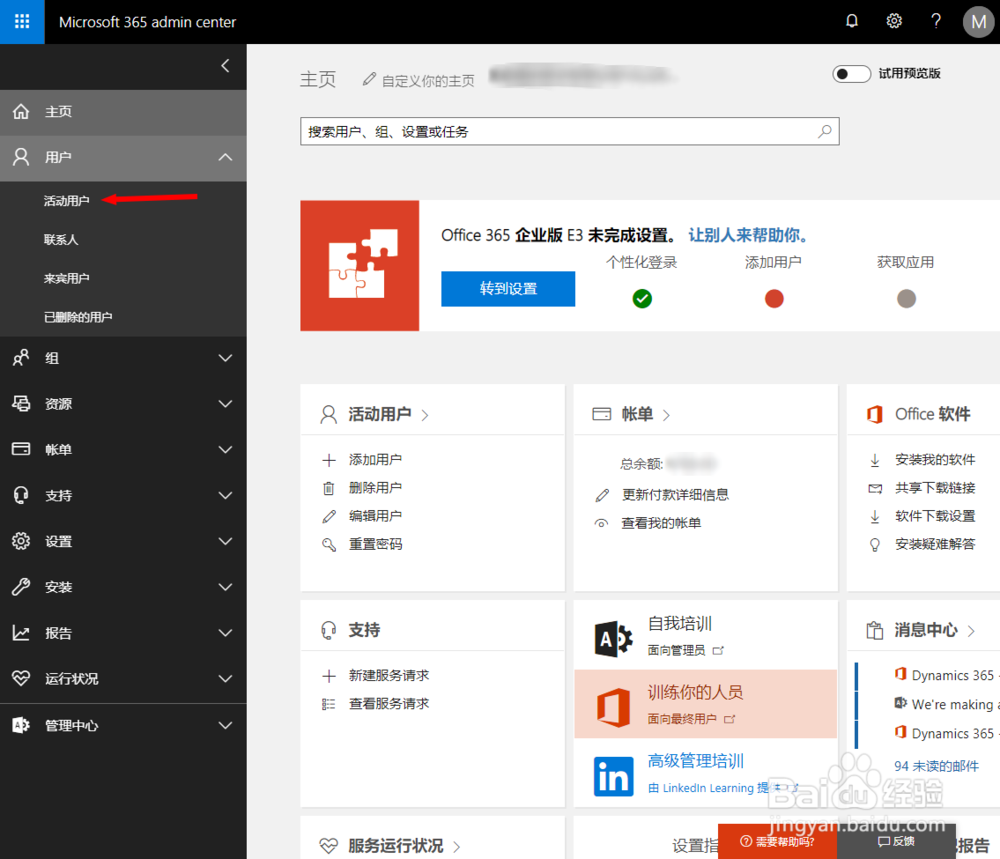Open 94 未读的邮件 link
Screen dimensions: 1000x859
[936, 766]
